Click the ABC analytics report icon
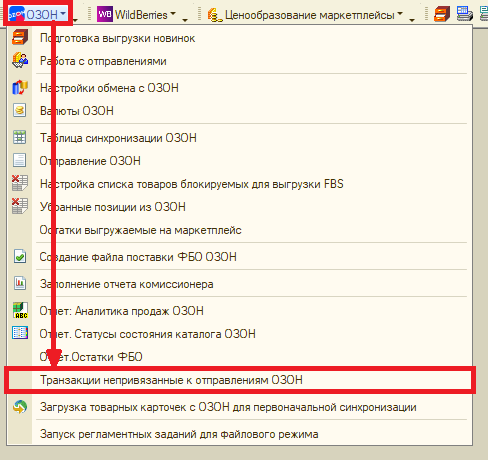The width and height of the screenshot is (488, 460). tap(20, 311)
